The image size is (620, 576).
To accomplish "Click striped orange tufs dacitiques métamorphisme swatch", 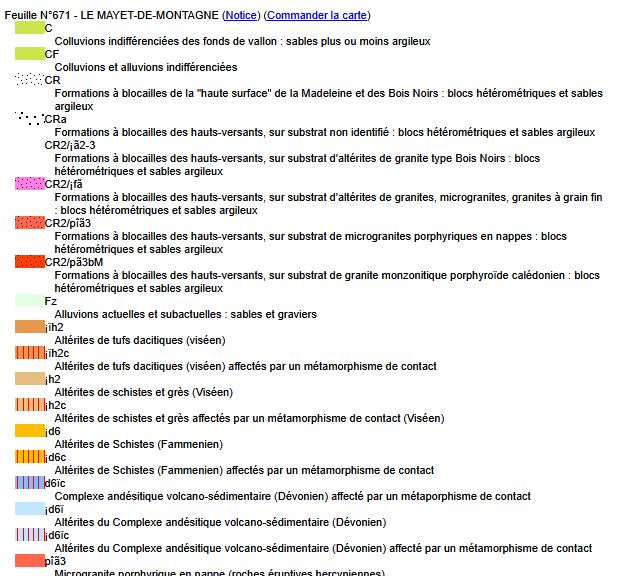I will point(29,353).
